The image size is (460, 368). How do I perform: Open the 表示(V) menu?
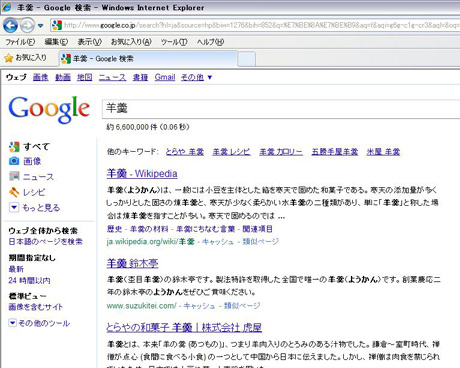point(89,42)
